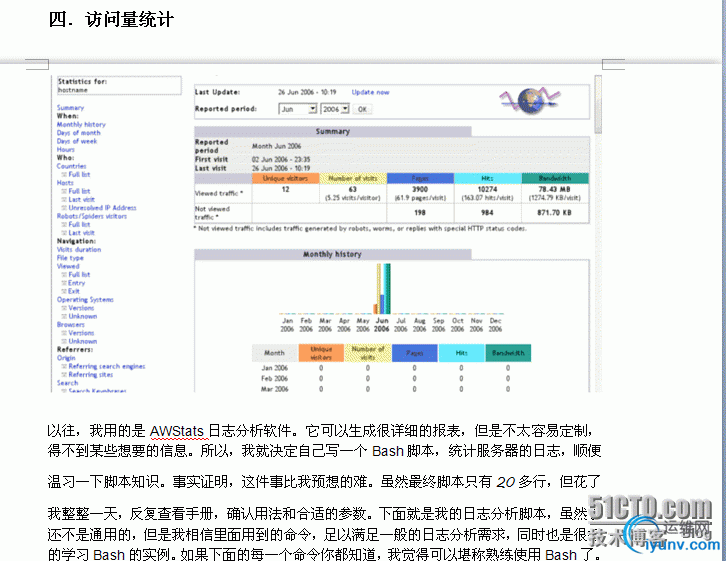Open Visits duration link

pos(79,249)
